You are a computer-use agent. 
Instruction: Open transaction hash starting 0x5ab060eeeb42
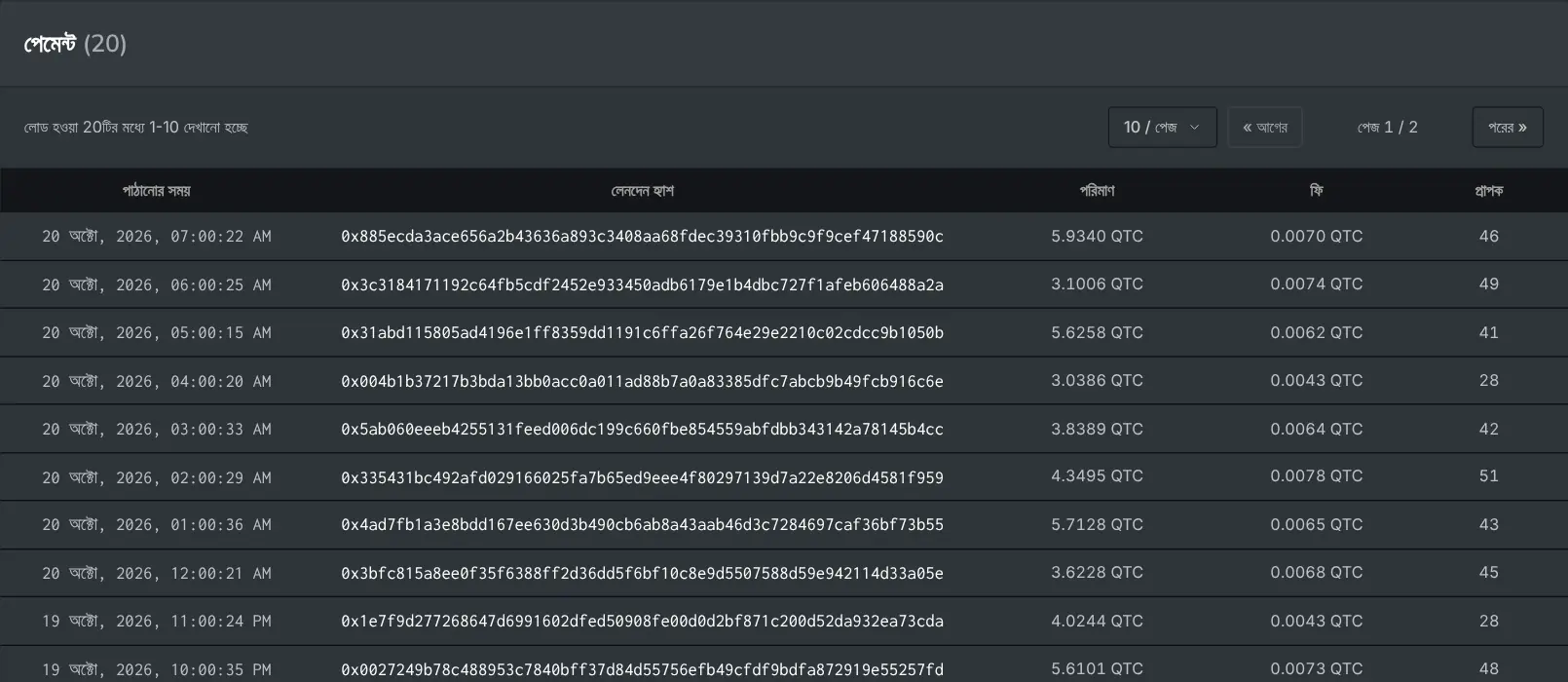tap(643, 429)
